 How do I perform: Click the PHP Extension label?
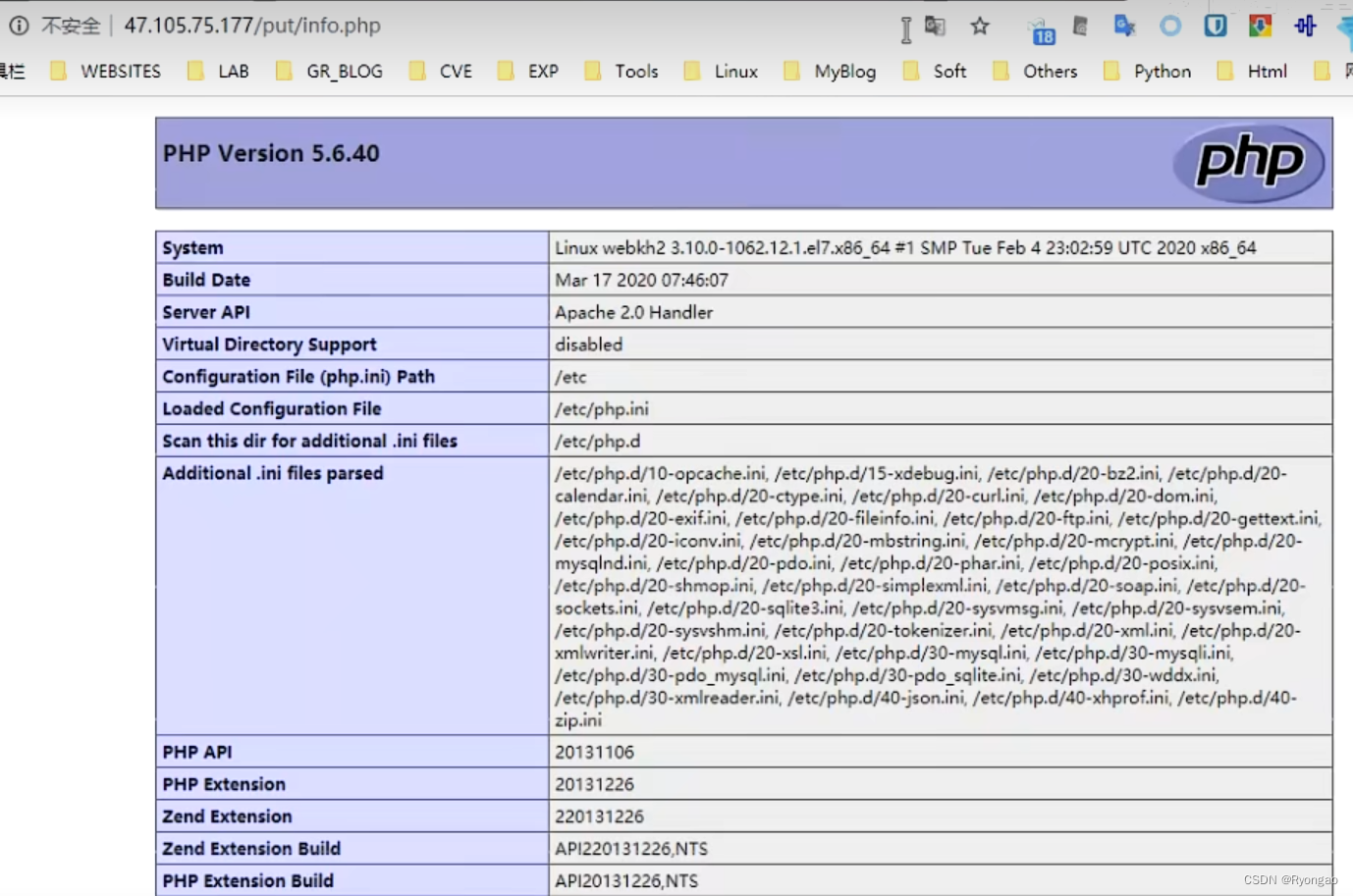click(x=224, y=784)
